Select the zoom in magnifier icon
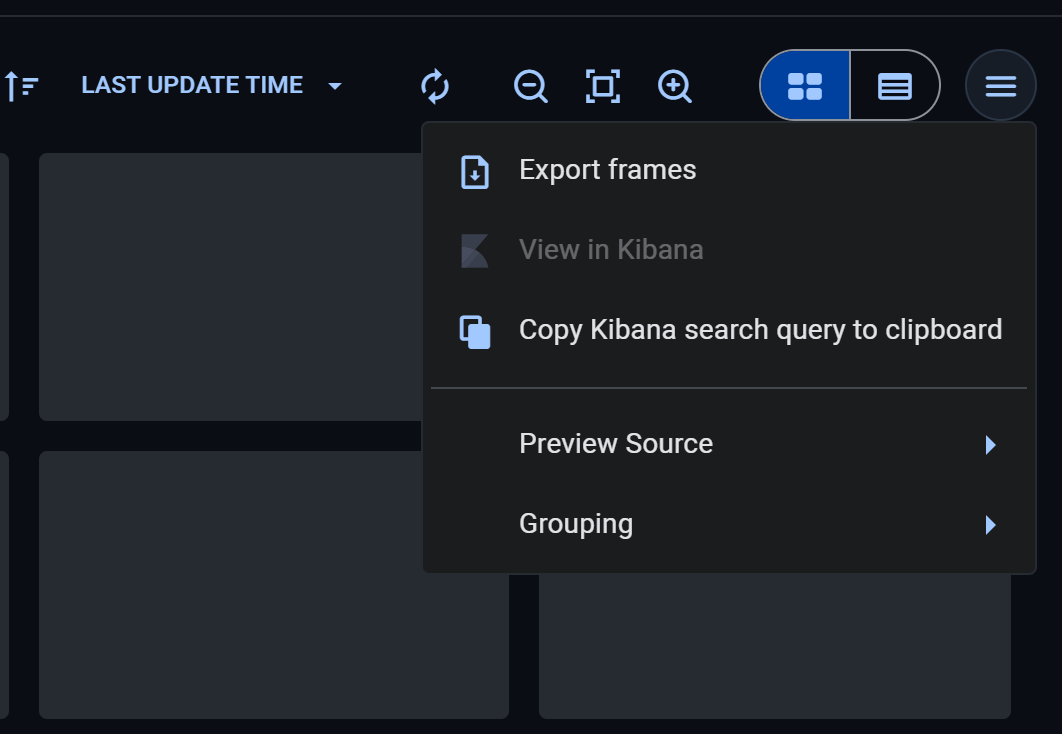The image size is (1062, 734). (x=675, y=87)
